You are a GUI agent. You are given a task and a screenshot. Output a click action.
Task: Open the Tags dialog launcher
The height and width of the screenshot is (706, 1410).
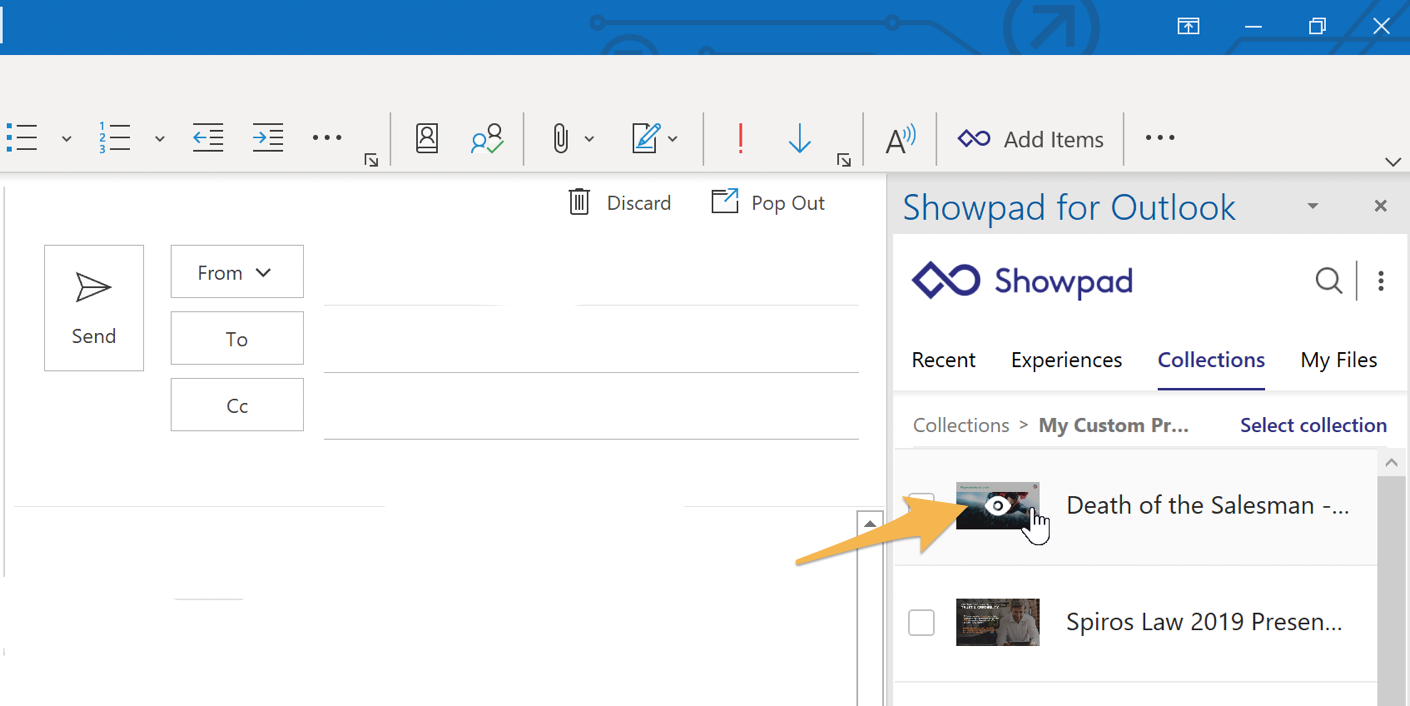point(844,160)
